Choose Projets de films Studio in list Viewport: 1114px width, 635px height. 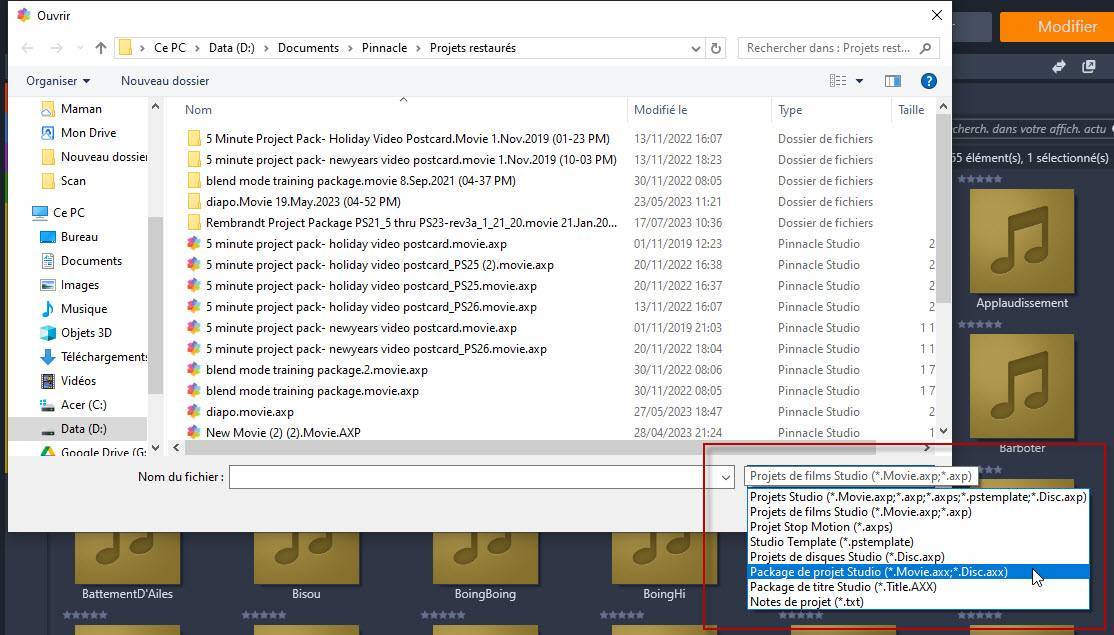click(918, 512)
